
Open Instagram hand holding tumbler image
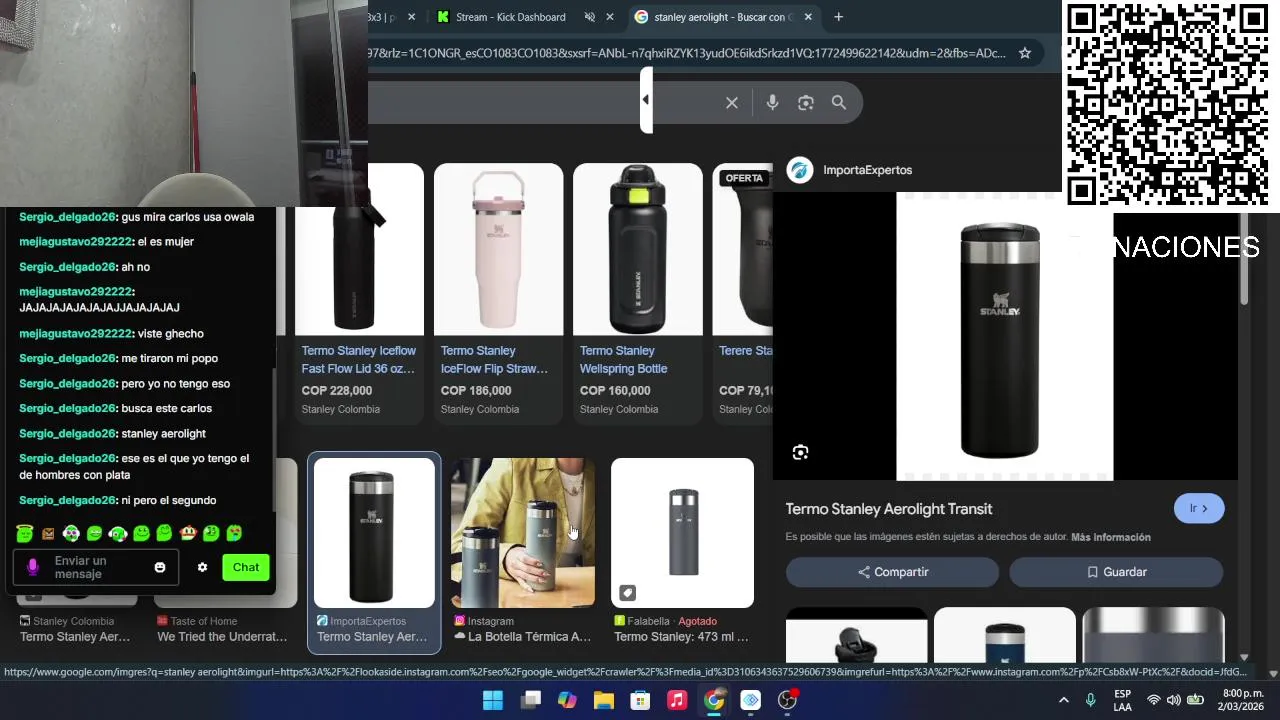tap(522, 532)
